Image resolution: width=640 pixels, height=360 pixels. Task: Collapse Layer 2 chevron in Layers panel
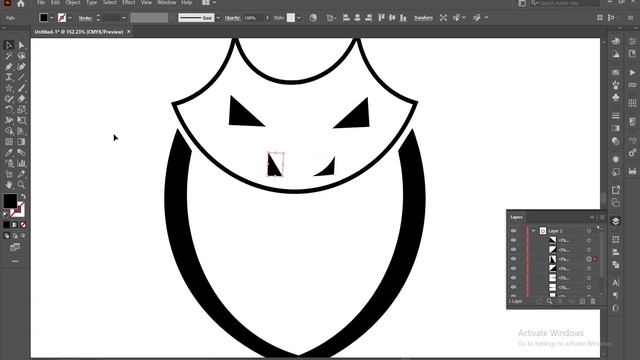[x=533, y=231]
